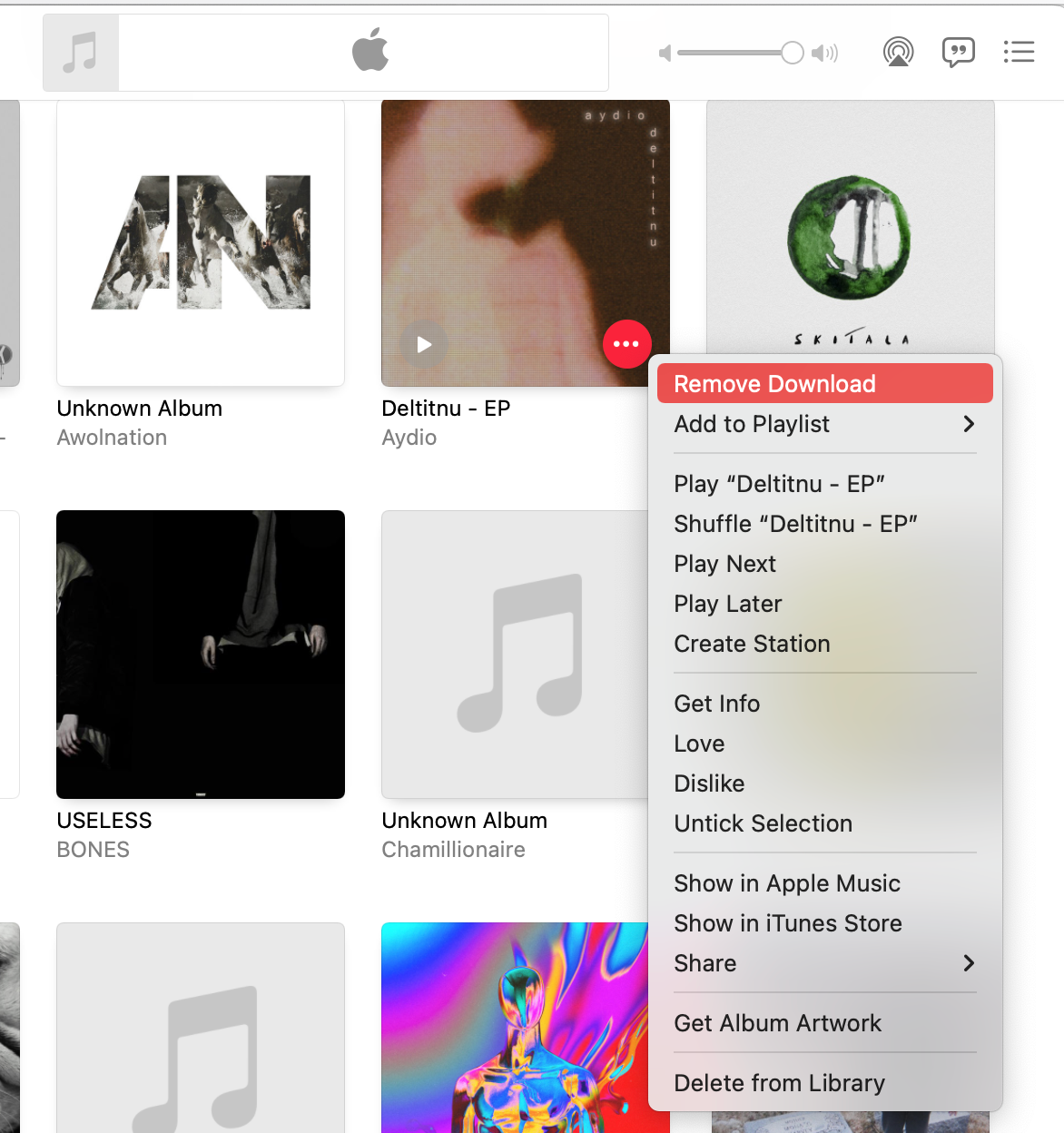Play Deltitnu EP with the play button
Image resolution: width=1064 pixels, height=1133 pixels.
tap(424, 344)
